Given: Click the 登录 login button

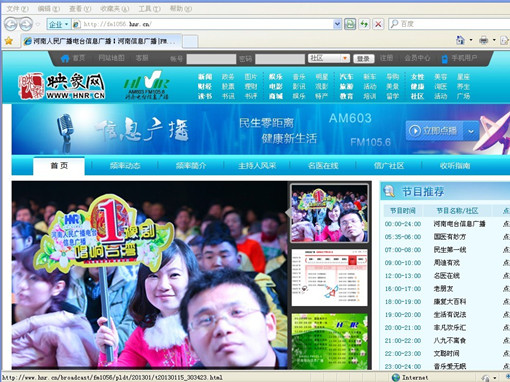Looking at the screenshot, I should [x=363, y=59].
